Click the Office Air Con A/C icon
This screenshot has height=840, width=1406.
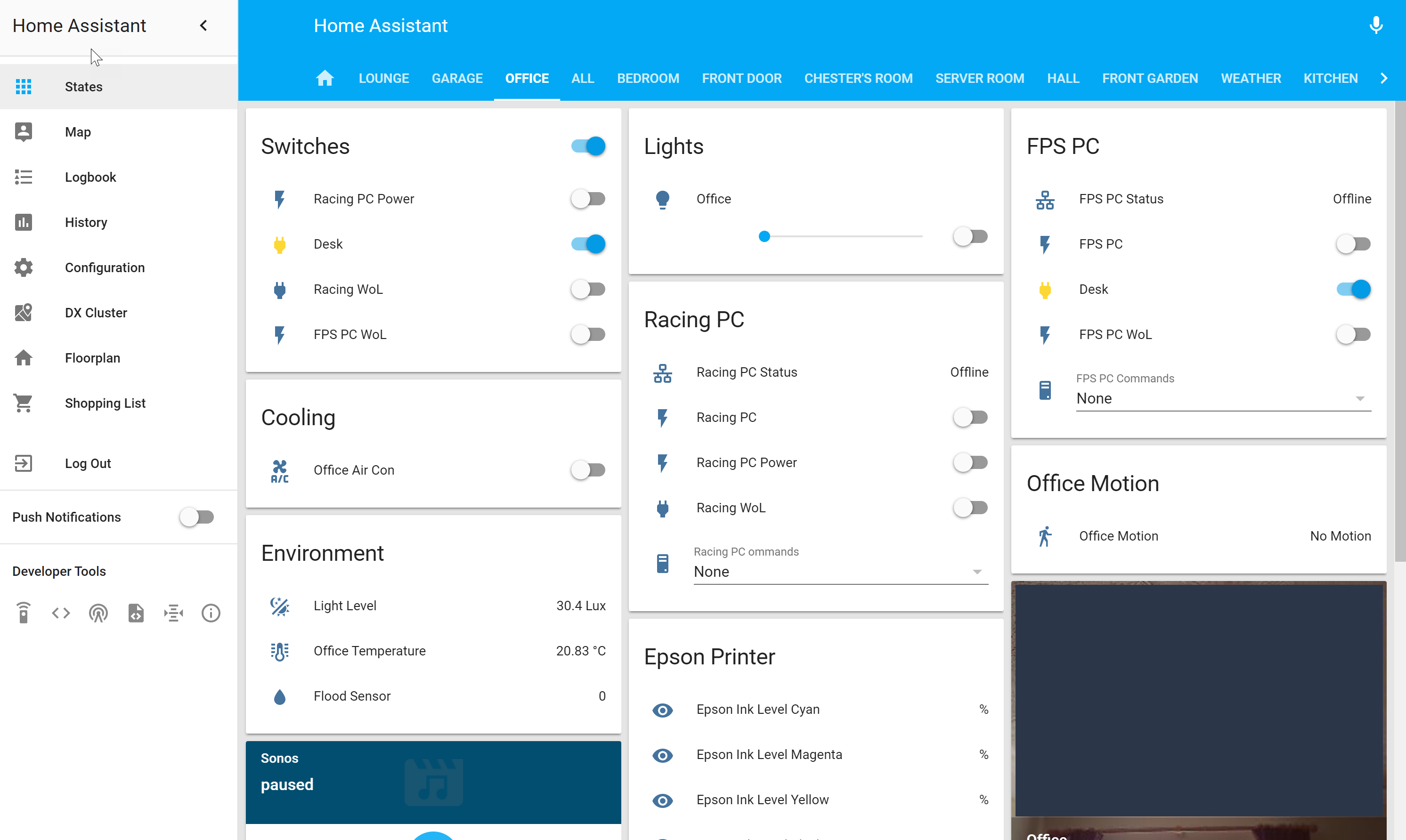280,470
